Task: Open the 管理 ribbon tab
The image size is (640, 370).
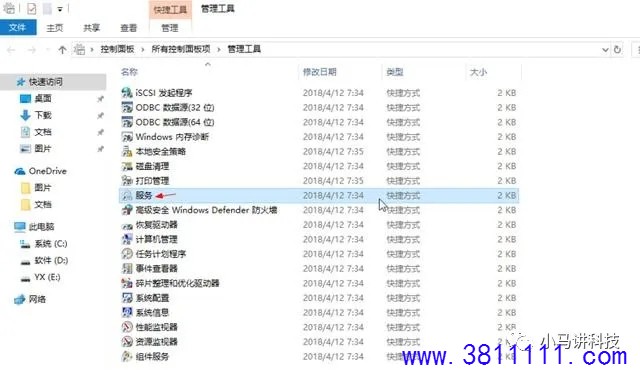Action: [x=170, y=28]
